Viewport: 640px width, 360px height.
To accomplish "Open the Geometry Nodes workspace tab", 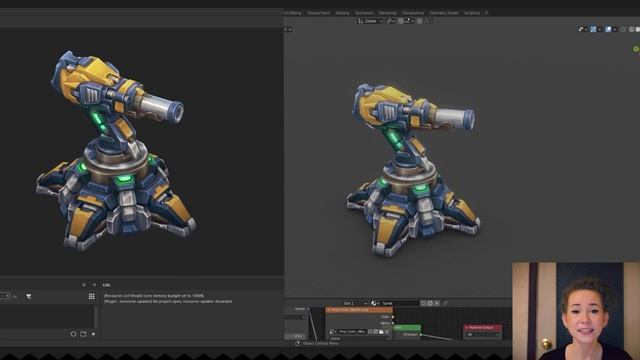I will click(444, 13).
